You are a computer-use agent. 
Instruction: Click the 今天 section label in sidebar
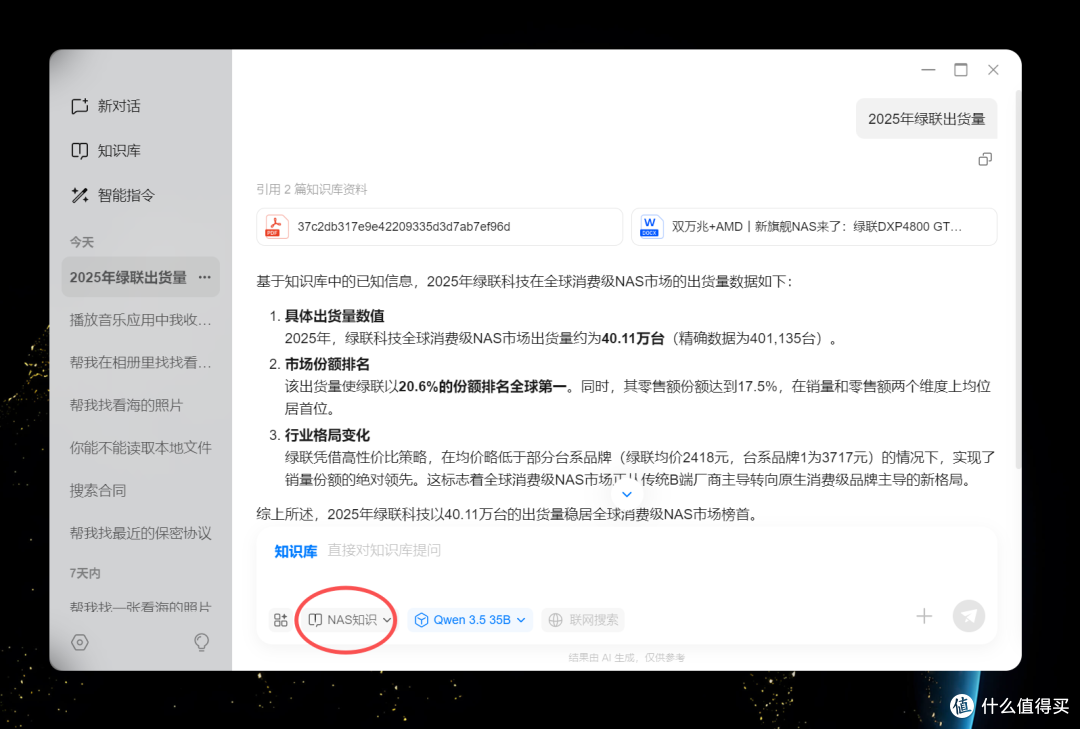pos(81,242)
